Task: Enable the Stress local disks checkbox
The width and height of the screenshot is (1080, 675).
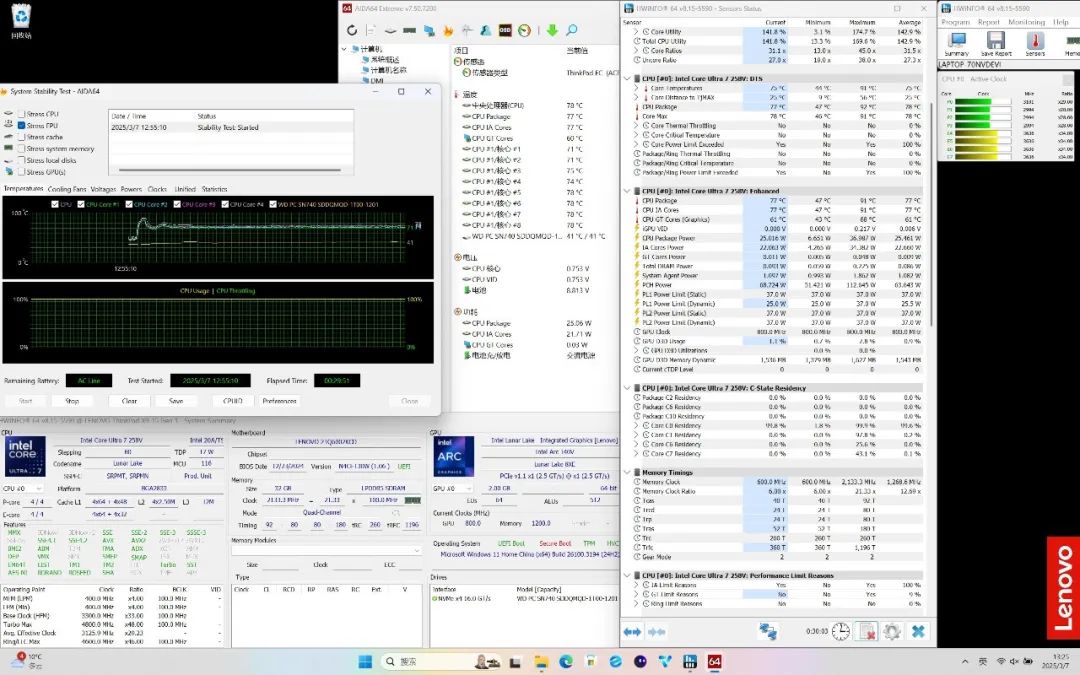Action: tap(21, 160)
